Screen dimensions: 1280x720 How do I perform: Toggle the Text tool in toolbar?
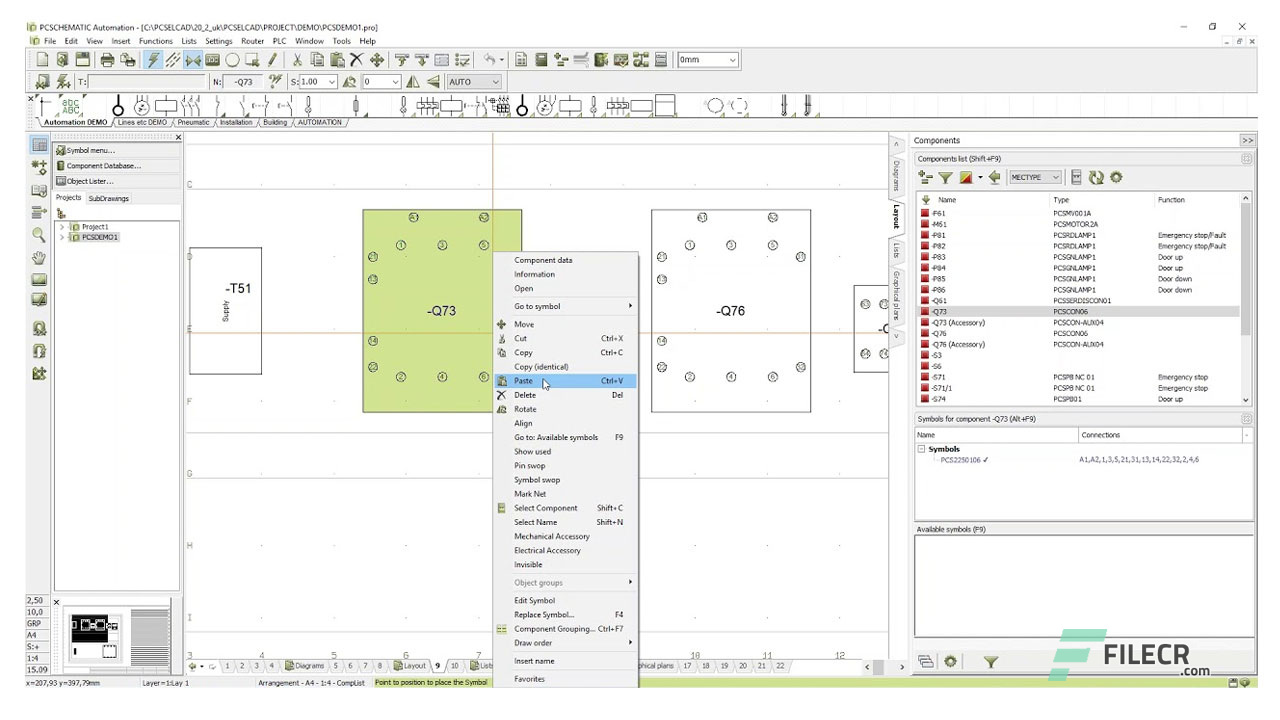212,60
